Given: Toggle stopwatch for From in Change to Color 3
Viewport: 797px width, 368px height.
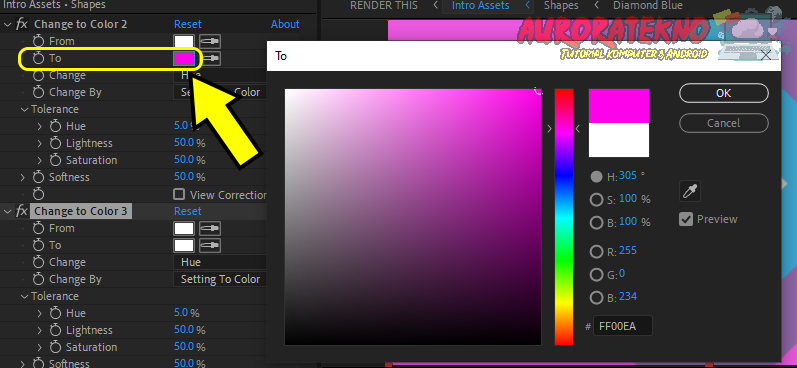Looking at the screenshot, I should (x=39, y=228).
